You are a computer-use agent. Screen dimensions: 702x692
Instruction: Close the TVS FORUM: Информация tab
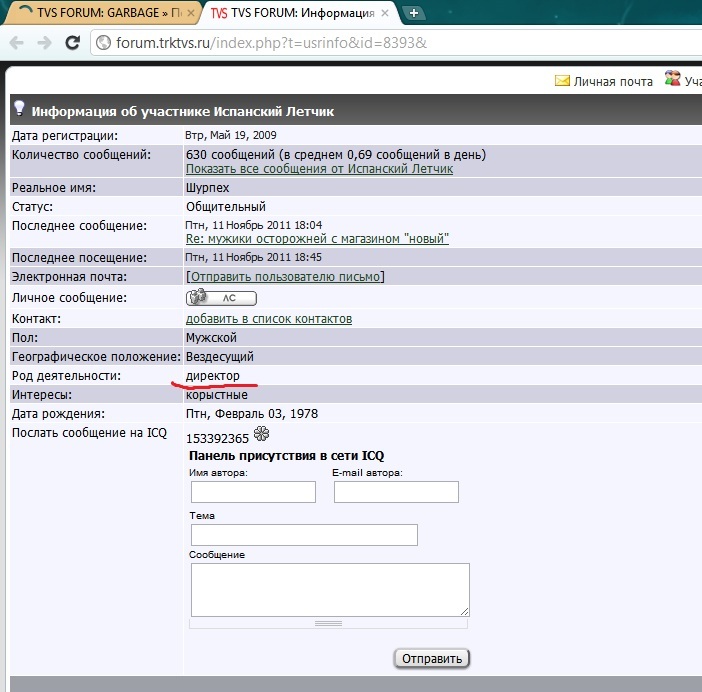pos(385,14)
